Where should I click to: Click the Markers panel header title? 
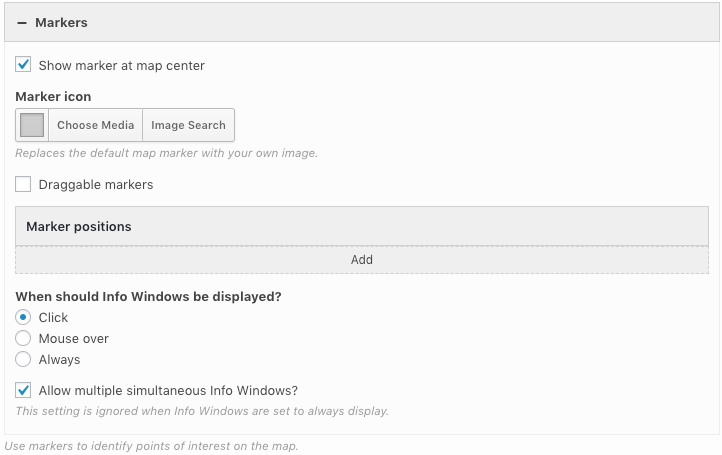coord(61,22)
